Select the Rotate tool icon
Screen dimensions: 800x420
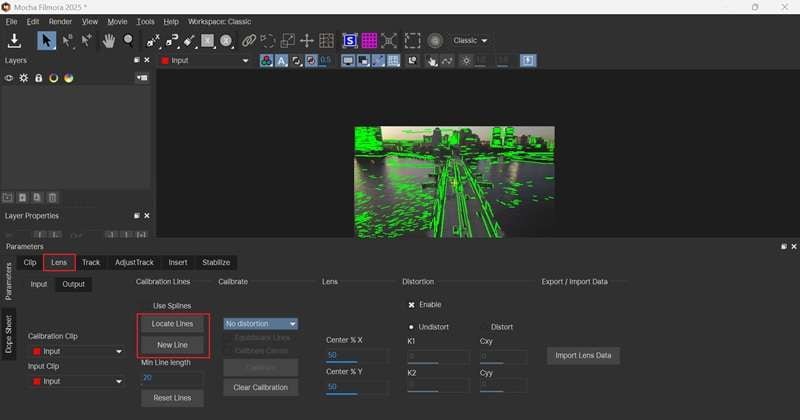(268, 40)
